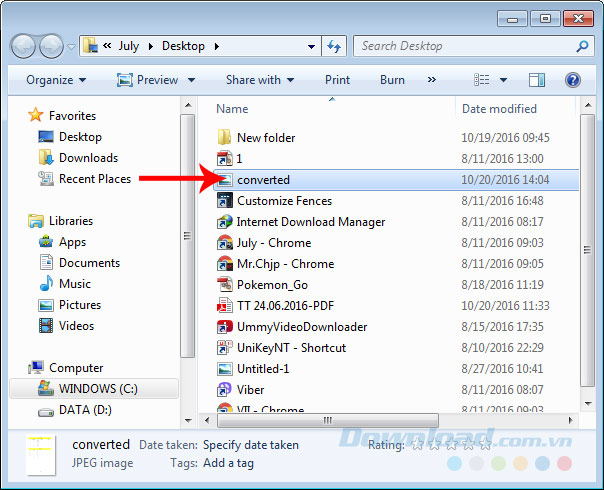Open the Preview menu in toolbar

point(150,80)
